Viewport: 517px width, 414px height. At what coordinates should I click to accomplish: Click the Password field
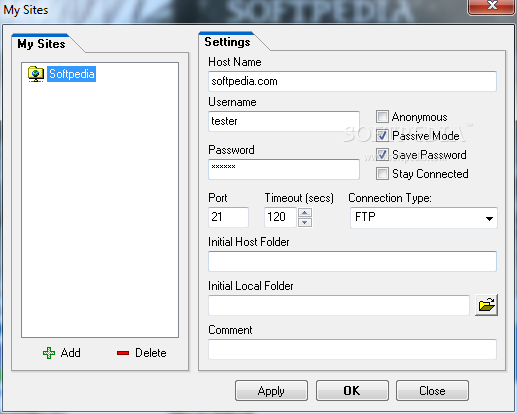pyautogui.click(x=284, y=169)
